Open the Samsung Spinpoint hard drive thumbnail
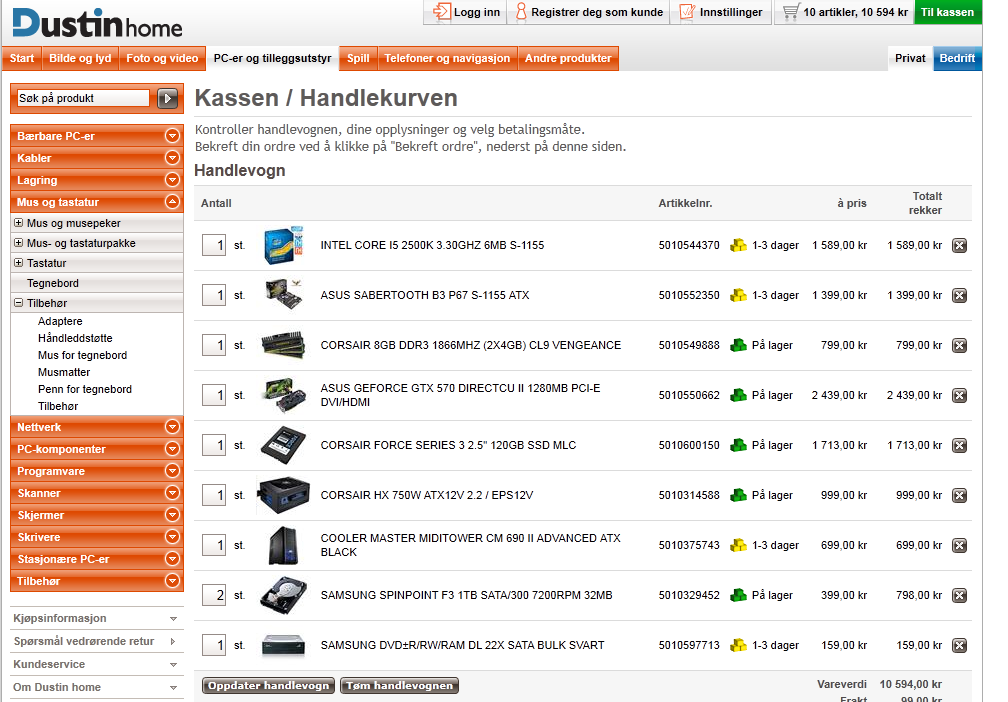This screenshot has width=1008, height=702. [x=284, y=595]
